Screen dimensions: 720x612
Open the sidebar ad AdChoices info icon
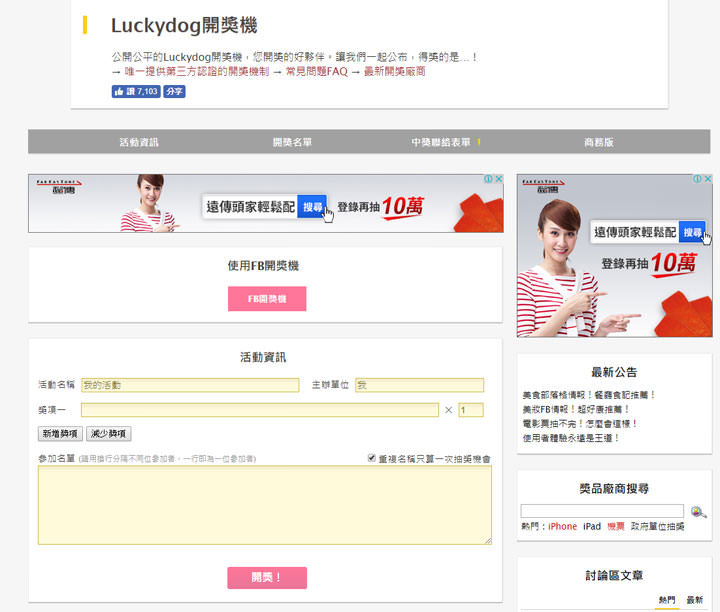point(698,179)
